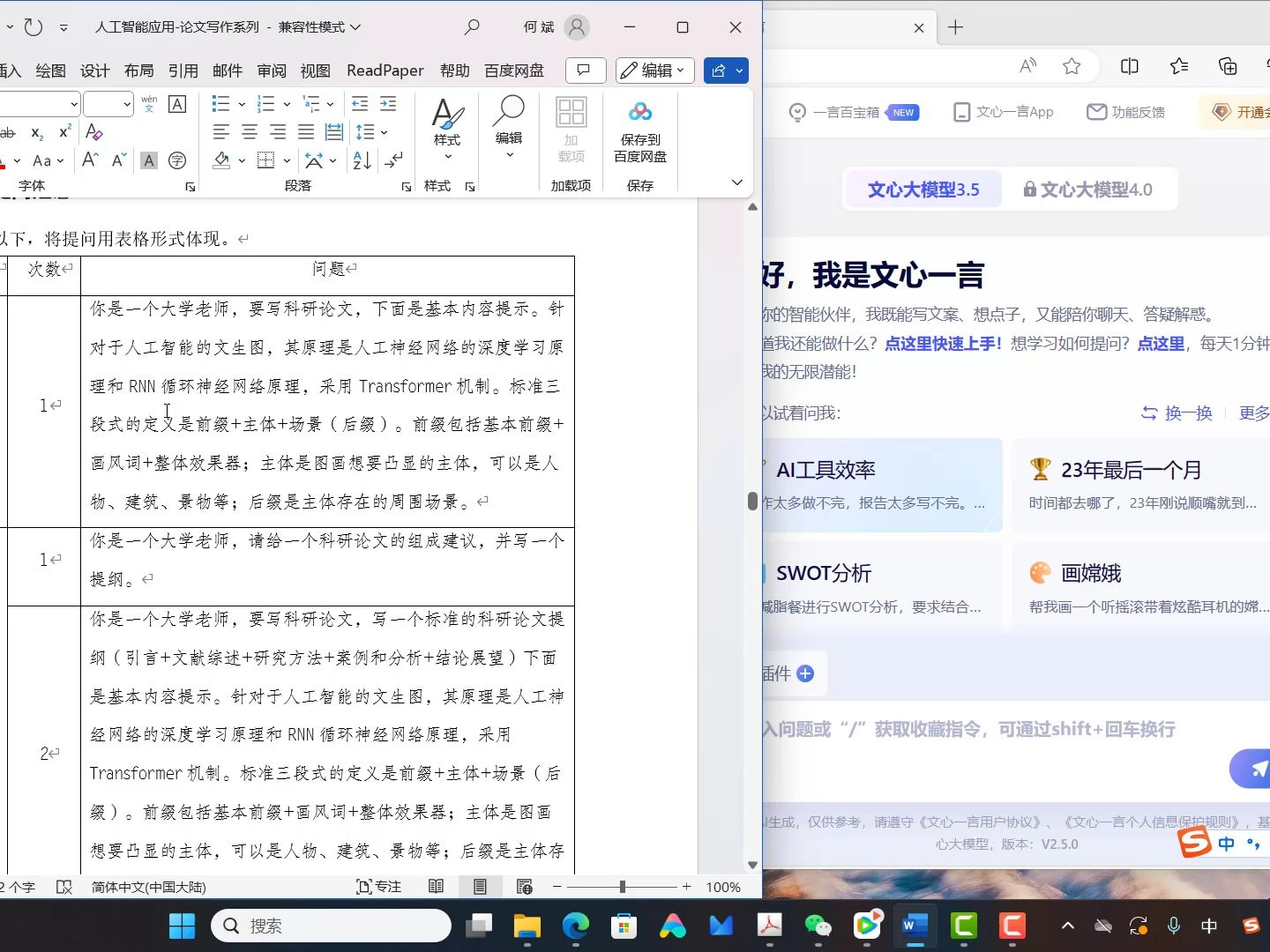
Task: Click the zoom in plus button
Action: point(686,887)
